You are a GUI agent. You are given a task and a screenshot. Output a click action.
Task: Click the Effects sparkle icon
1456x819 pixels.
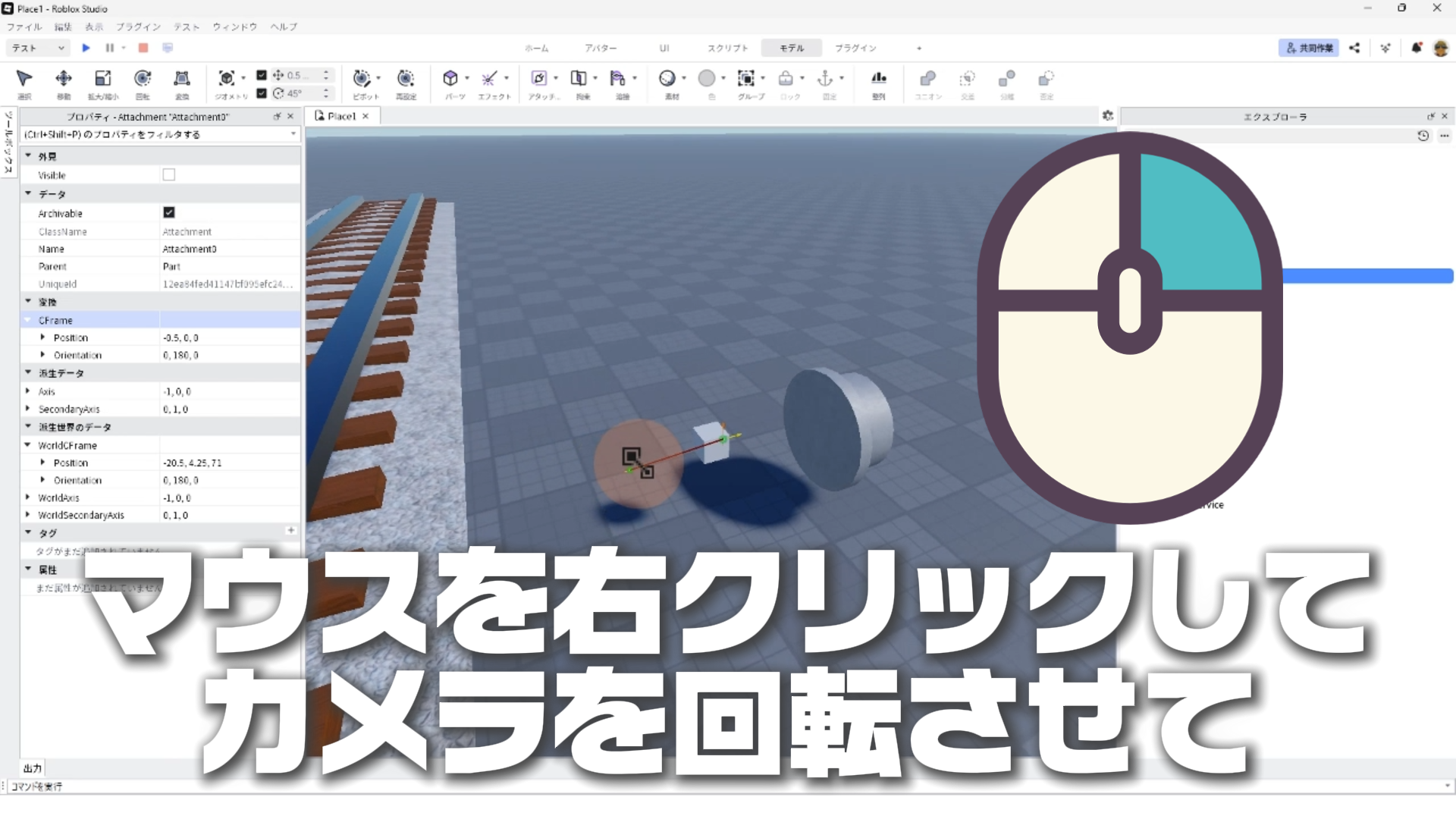pyautogui.click(x=489, y=79)
